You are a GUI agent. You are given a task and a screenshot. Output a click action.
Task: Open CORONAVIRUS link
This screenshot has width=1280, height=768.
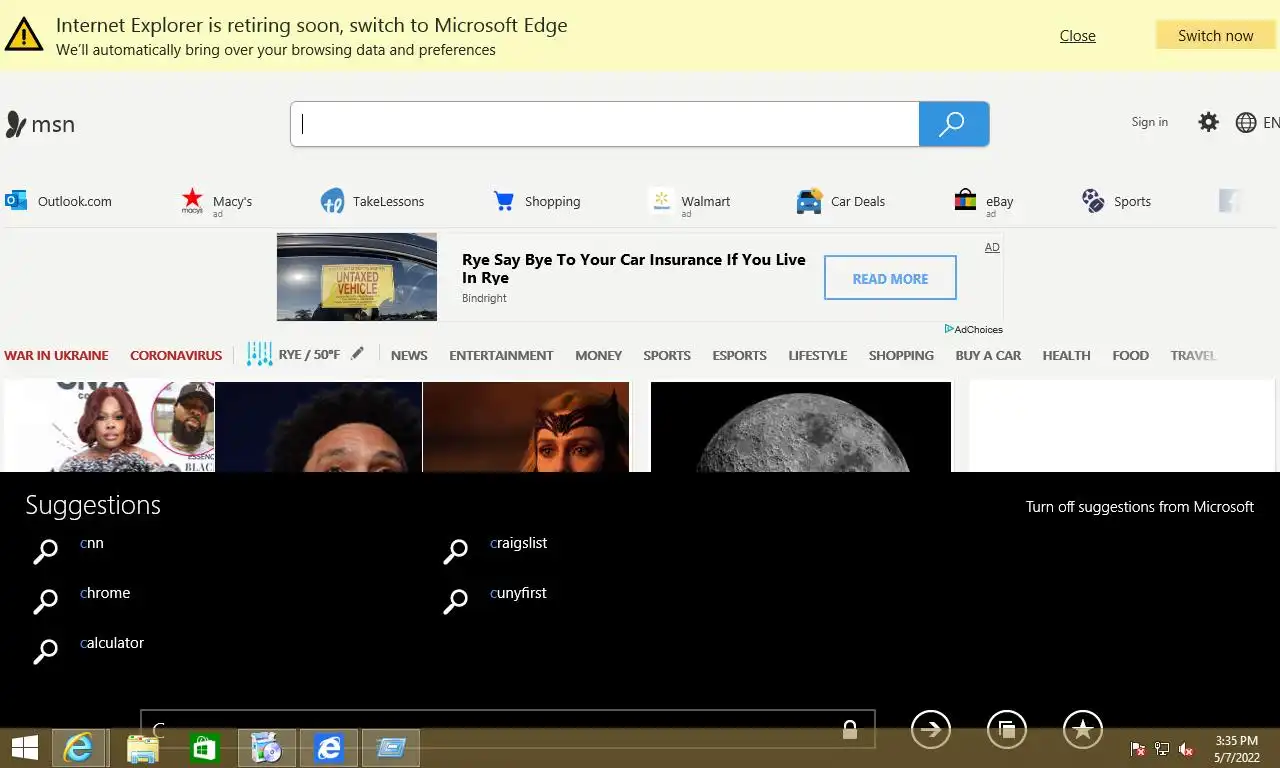pos(176,355)
